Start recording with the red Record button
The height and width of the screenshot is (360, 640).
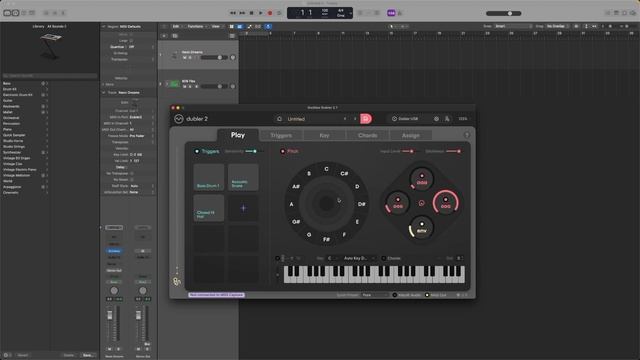point(270,13)
